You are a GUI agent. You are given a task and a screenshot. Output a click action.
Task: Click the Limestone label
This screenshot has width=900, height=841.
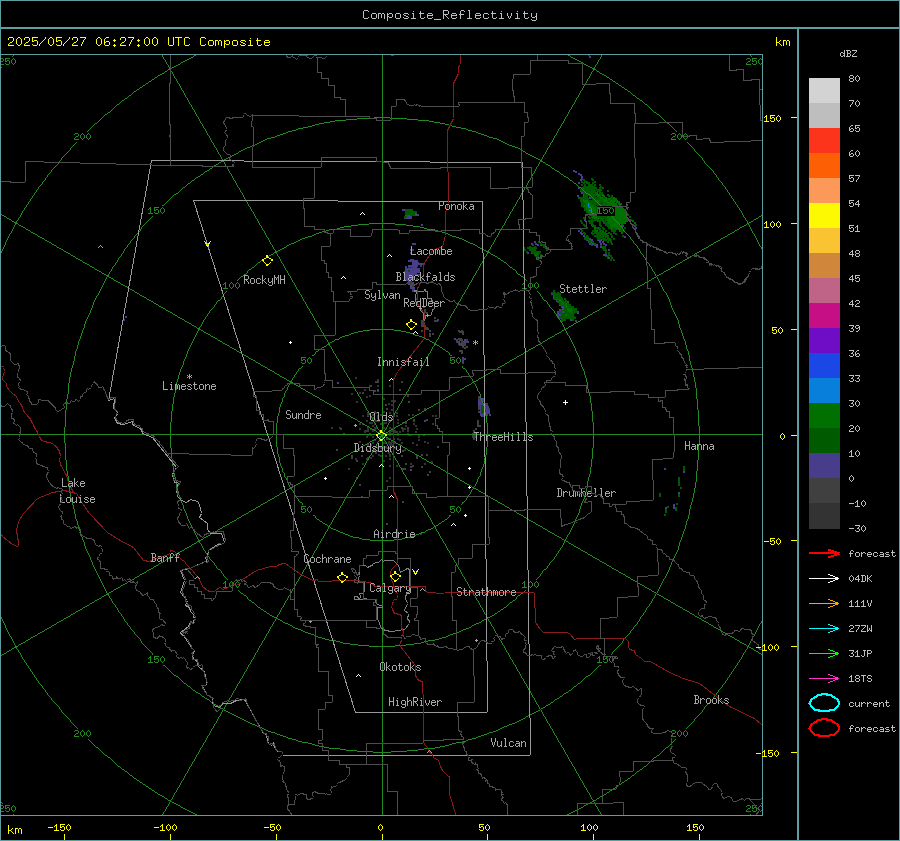tap(189, 386)
